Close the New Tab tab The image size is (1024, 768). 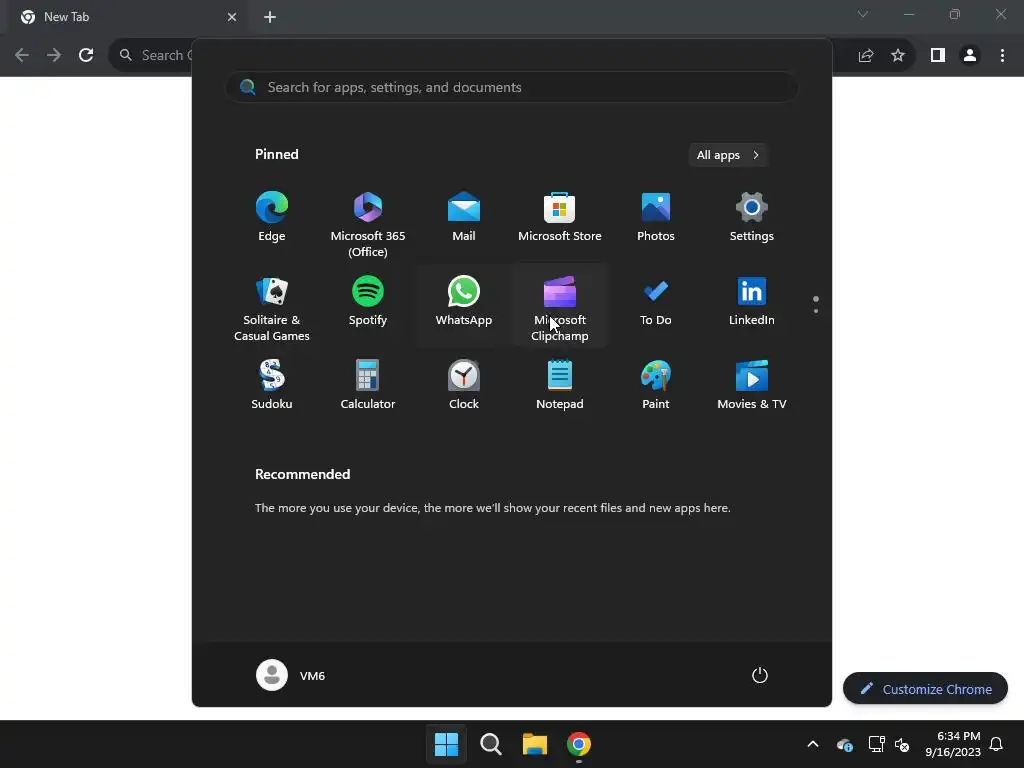click(x=232, y=17)
